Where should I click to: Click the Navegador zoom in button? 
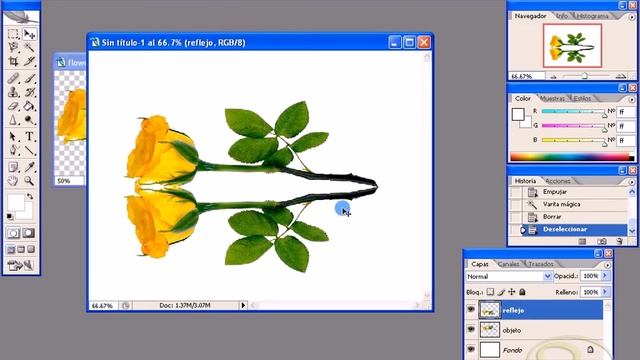pos(620,76)
